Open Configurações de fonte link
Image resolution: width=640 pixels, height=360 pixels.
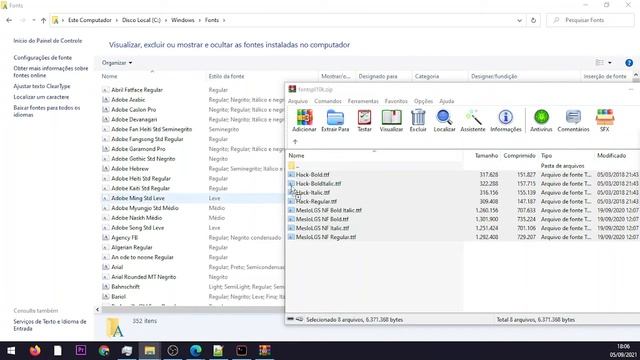point(42,58)
